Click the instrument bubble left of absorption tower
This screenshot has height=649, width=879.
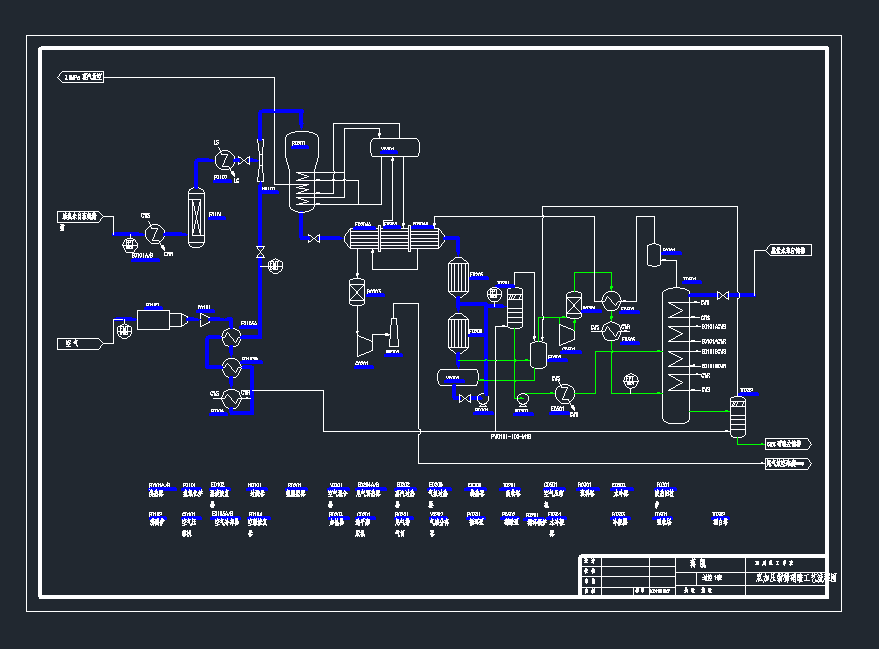(630, 380)
